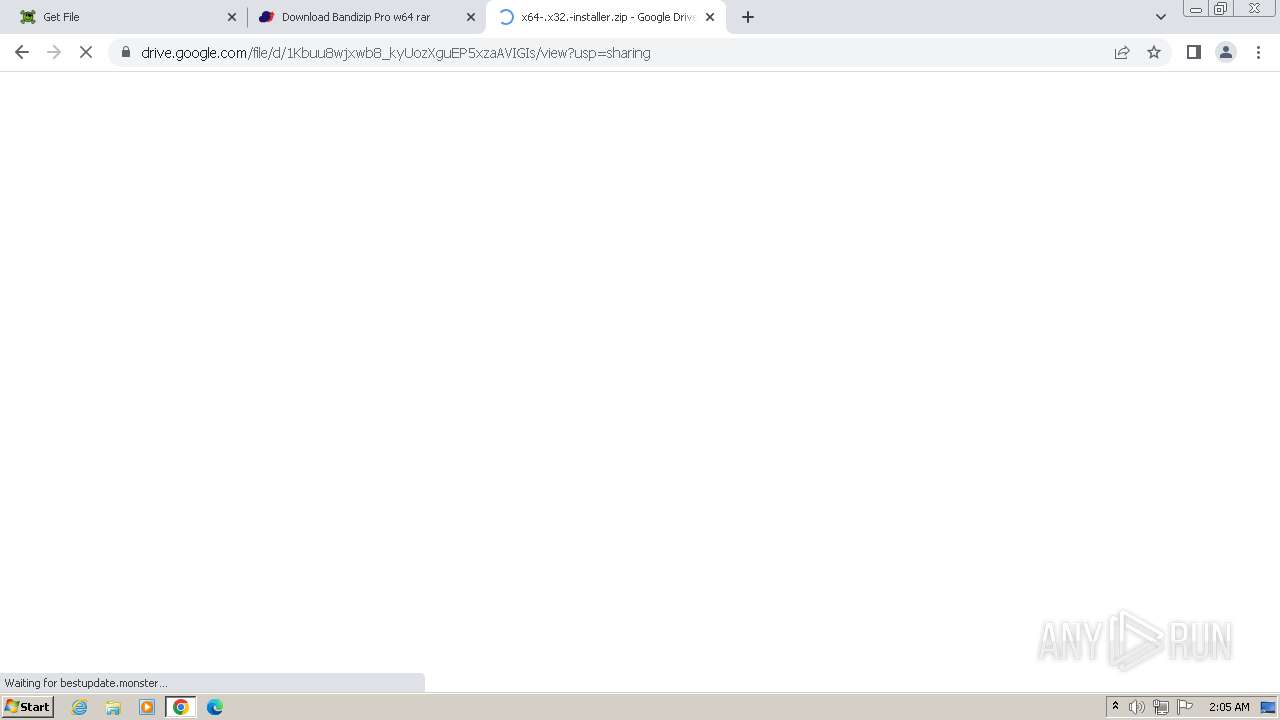Share this page icon
Image resolution: width=1280 pixels, height=720 pixels.
pyautogui.click(x=1122, y=52)
